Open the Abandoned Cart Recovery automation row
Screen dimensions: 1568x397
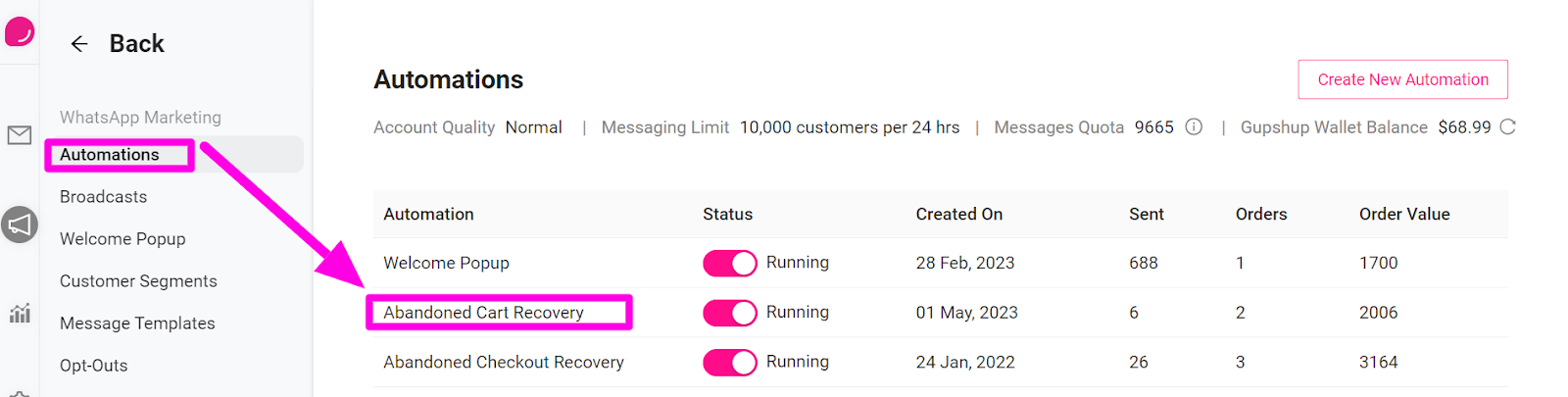(484, 313)
